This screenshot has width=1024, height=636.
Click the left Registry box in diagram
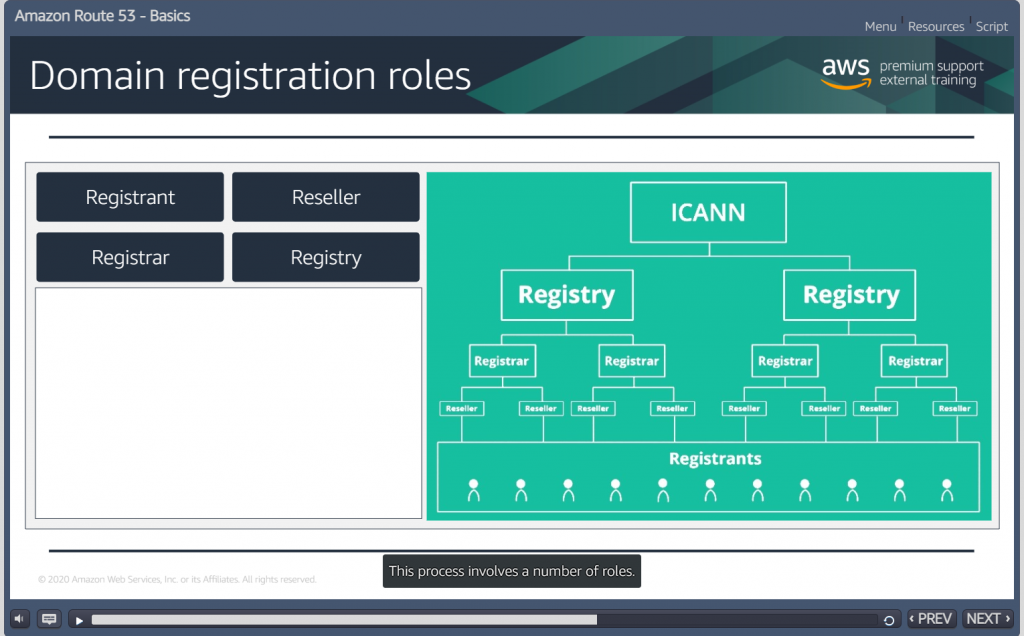click(x=566, y=295)
